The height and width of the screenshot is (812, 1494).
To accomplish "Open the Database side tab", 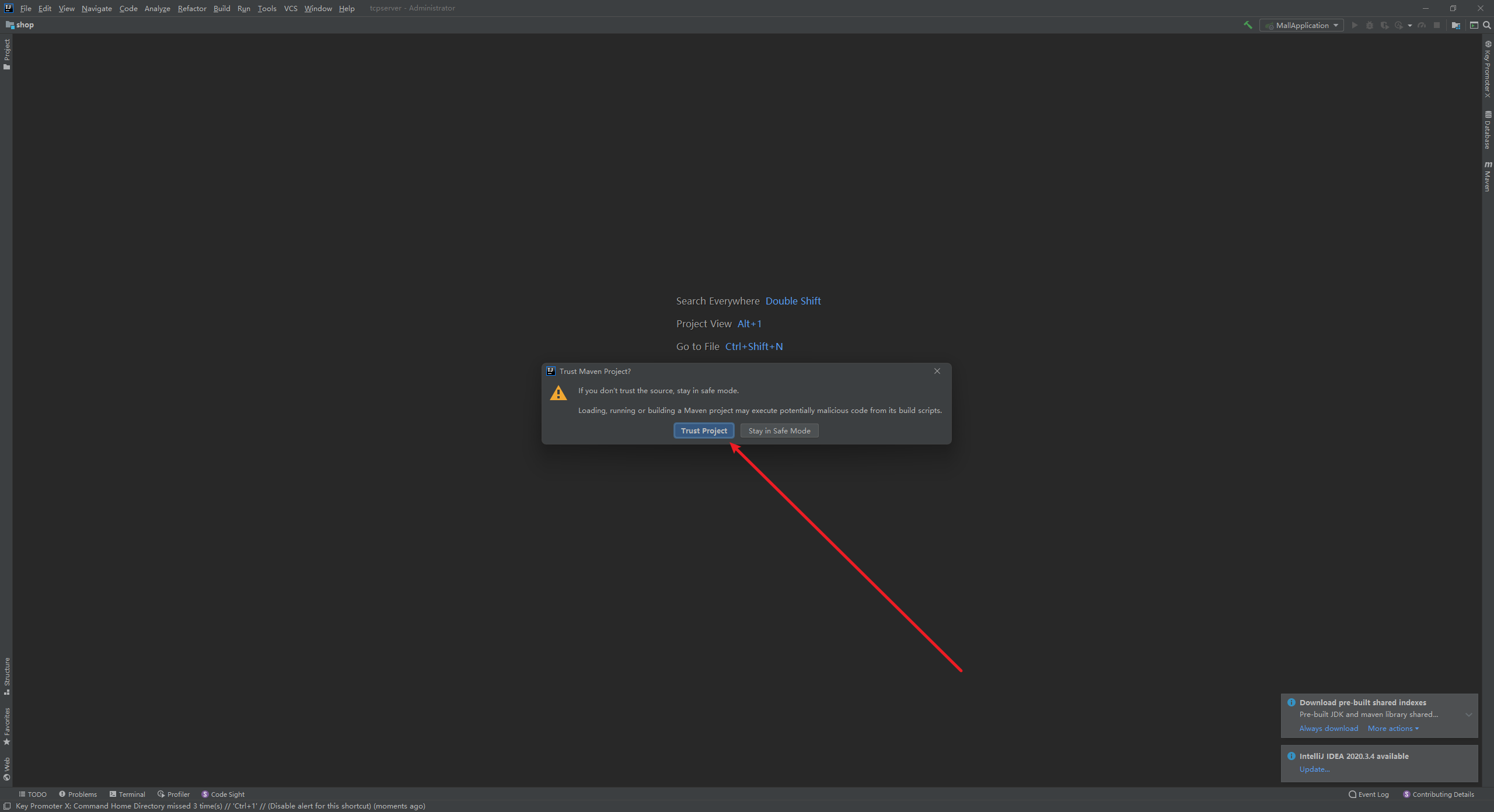I will click(x=1488, y=129).
